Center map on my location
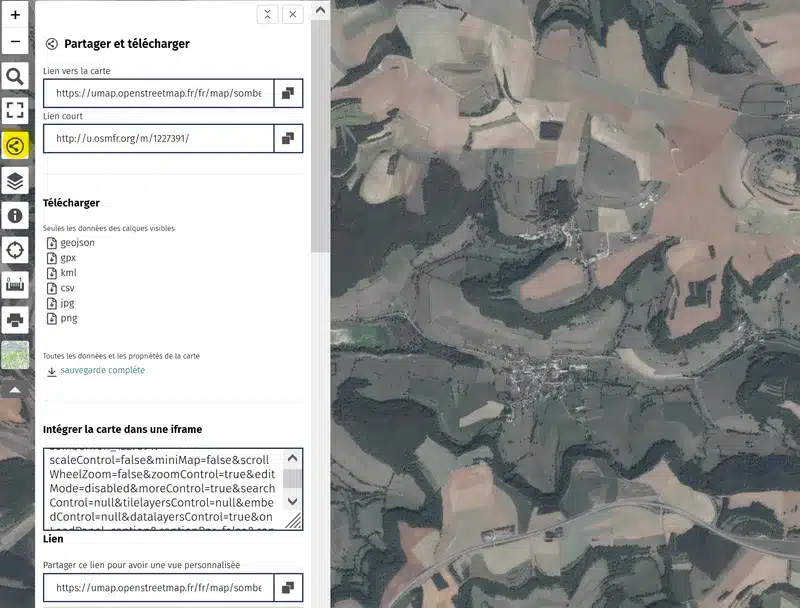This screenshot has height=608, width=800. pos(15,250)
